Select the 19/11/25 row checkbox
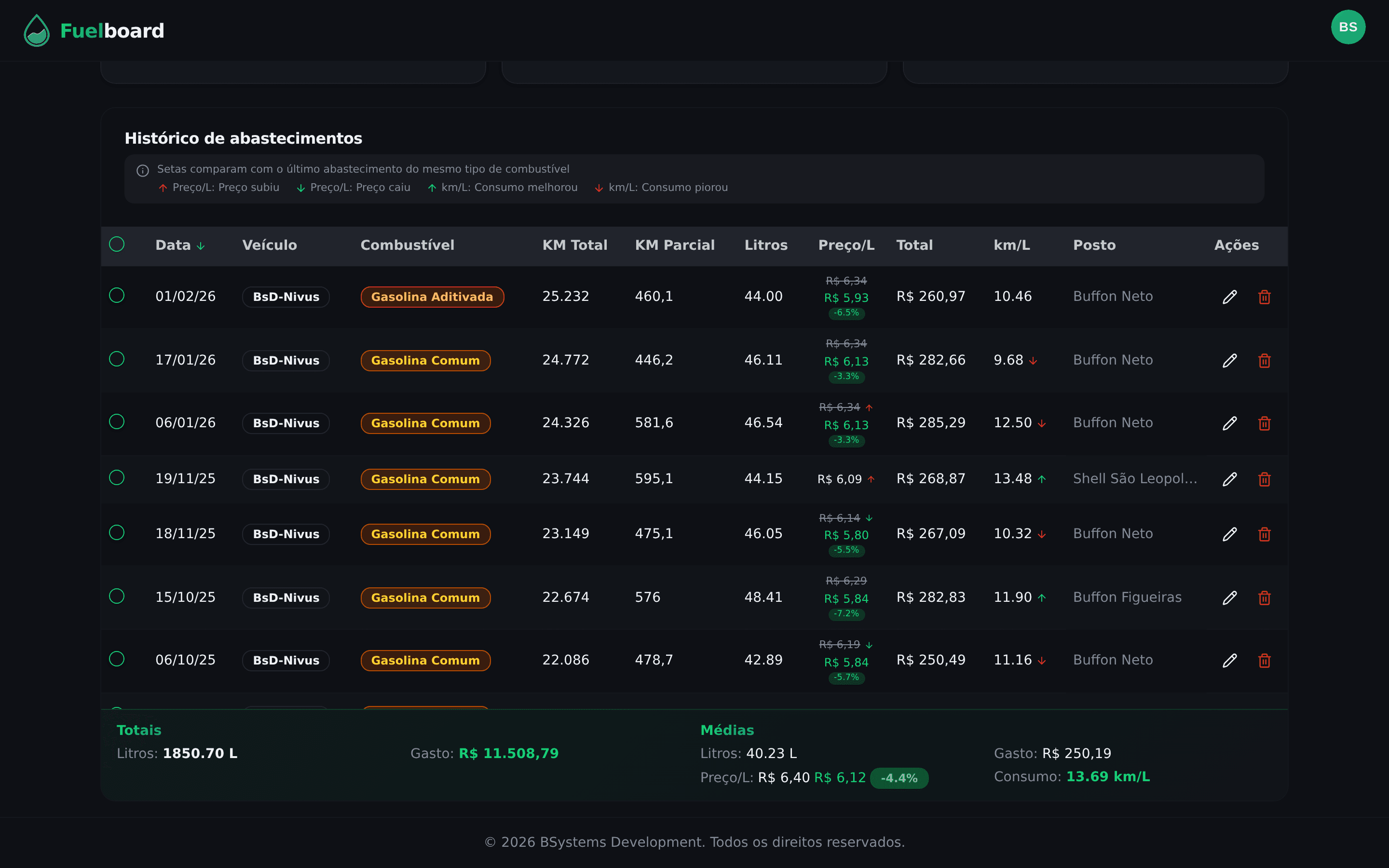The width and height of the screenshot is (1389, 868). point(117,477)
